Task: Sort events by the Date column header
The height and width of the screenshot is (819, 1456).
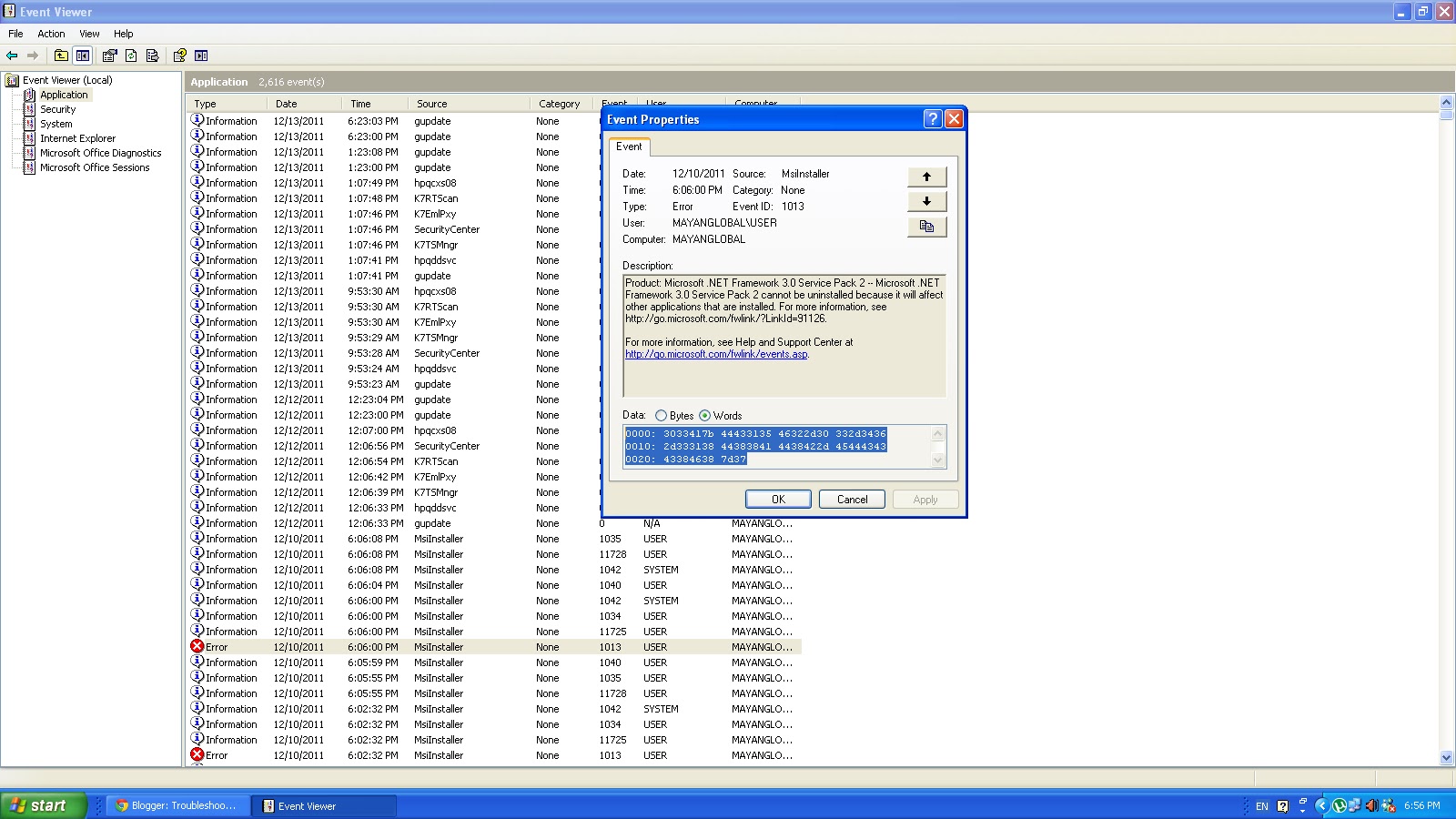Action: (306, 104)
